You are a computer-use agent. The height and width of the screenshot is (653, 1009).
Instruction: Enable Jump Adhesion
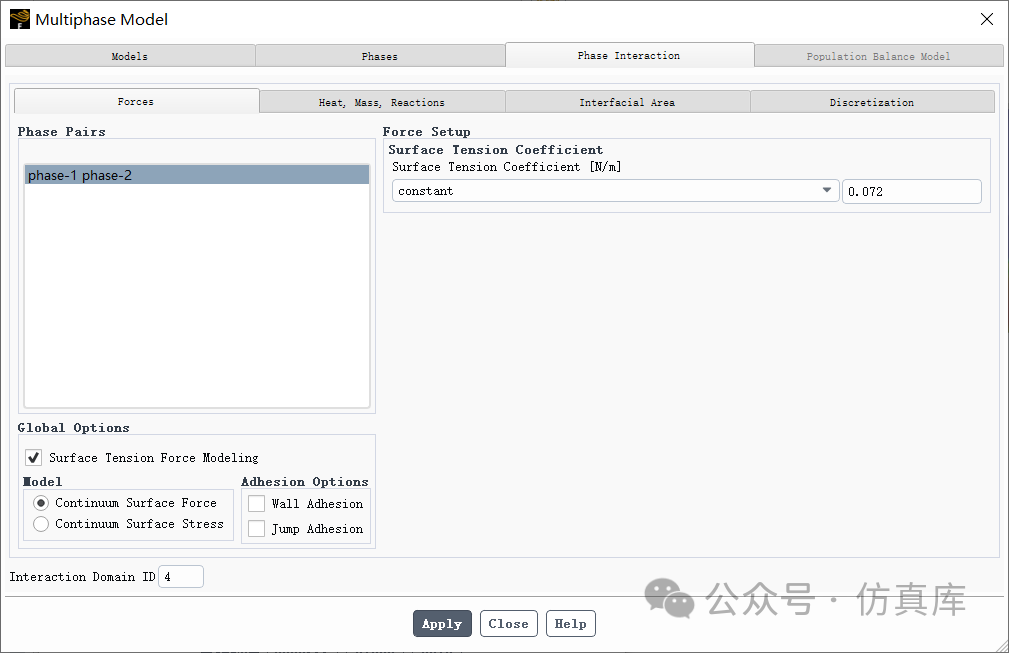click(x=256, y=528)
